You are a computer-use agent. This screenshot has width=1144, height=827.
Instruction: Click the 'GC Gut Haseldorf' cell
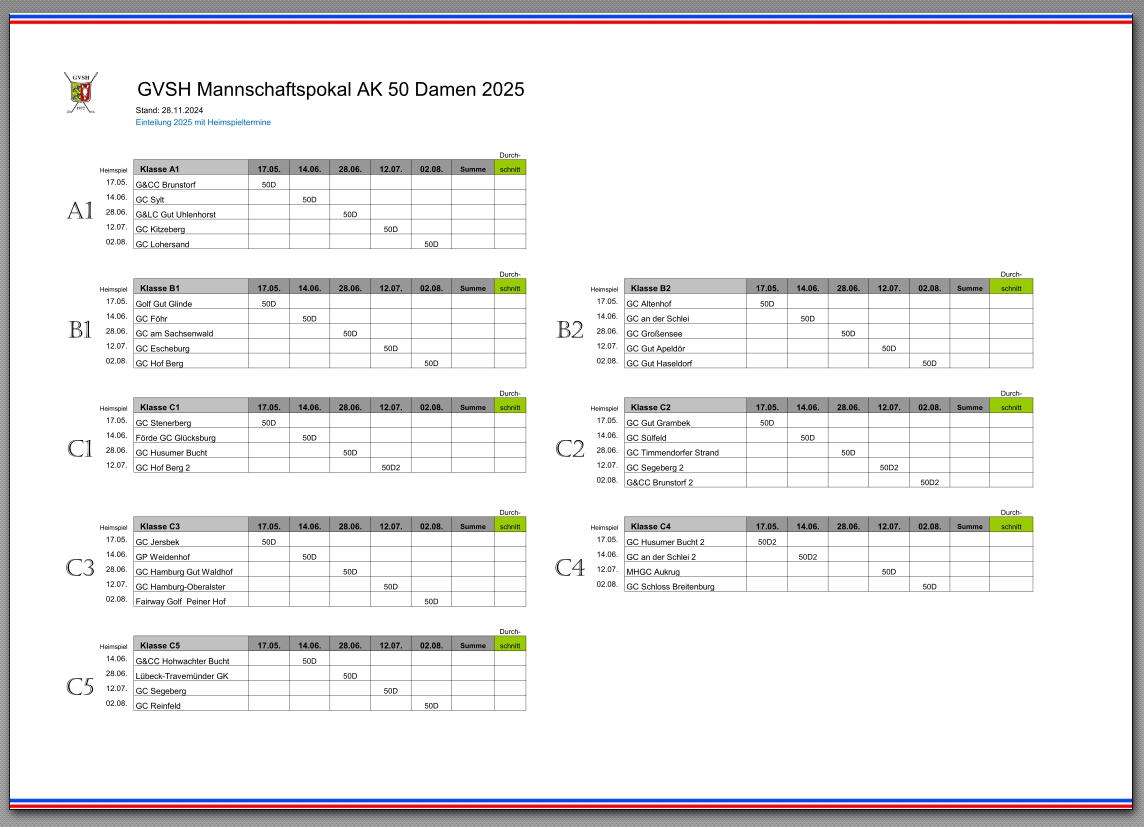pyautogui.click(x=686, y=362)
